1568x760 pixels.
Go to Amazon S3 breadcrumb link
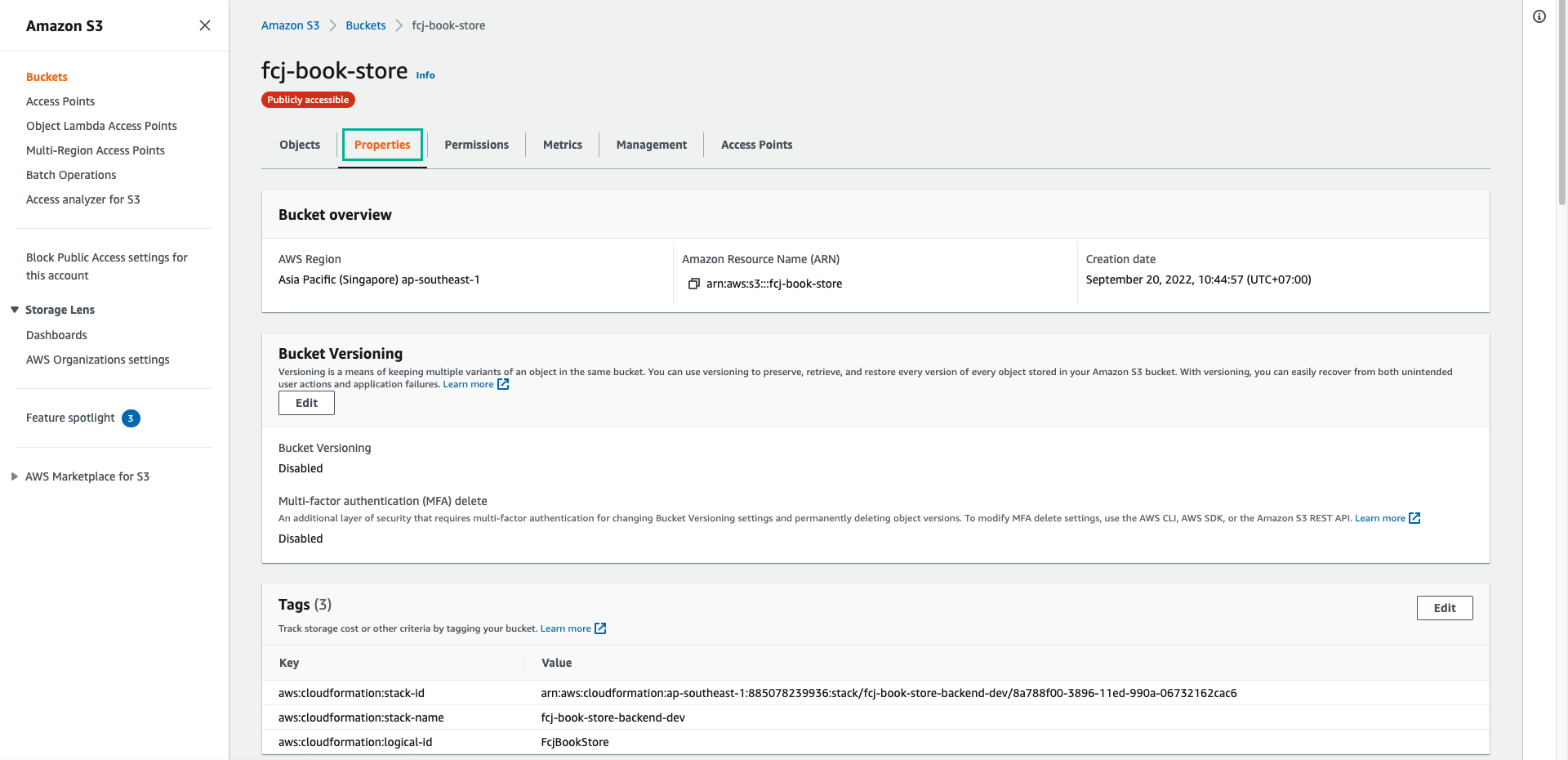tap(290, 25)
